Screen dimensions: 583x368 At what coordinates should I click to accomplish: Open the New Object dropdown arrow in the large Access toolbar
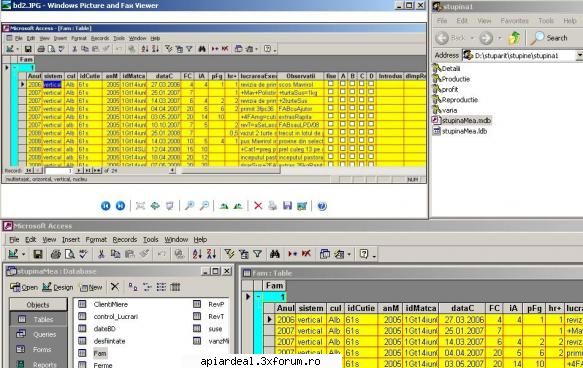coord(349,255)
